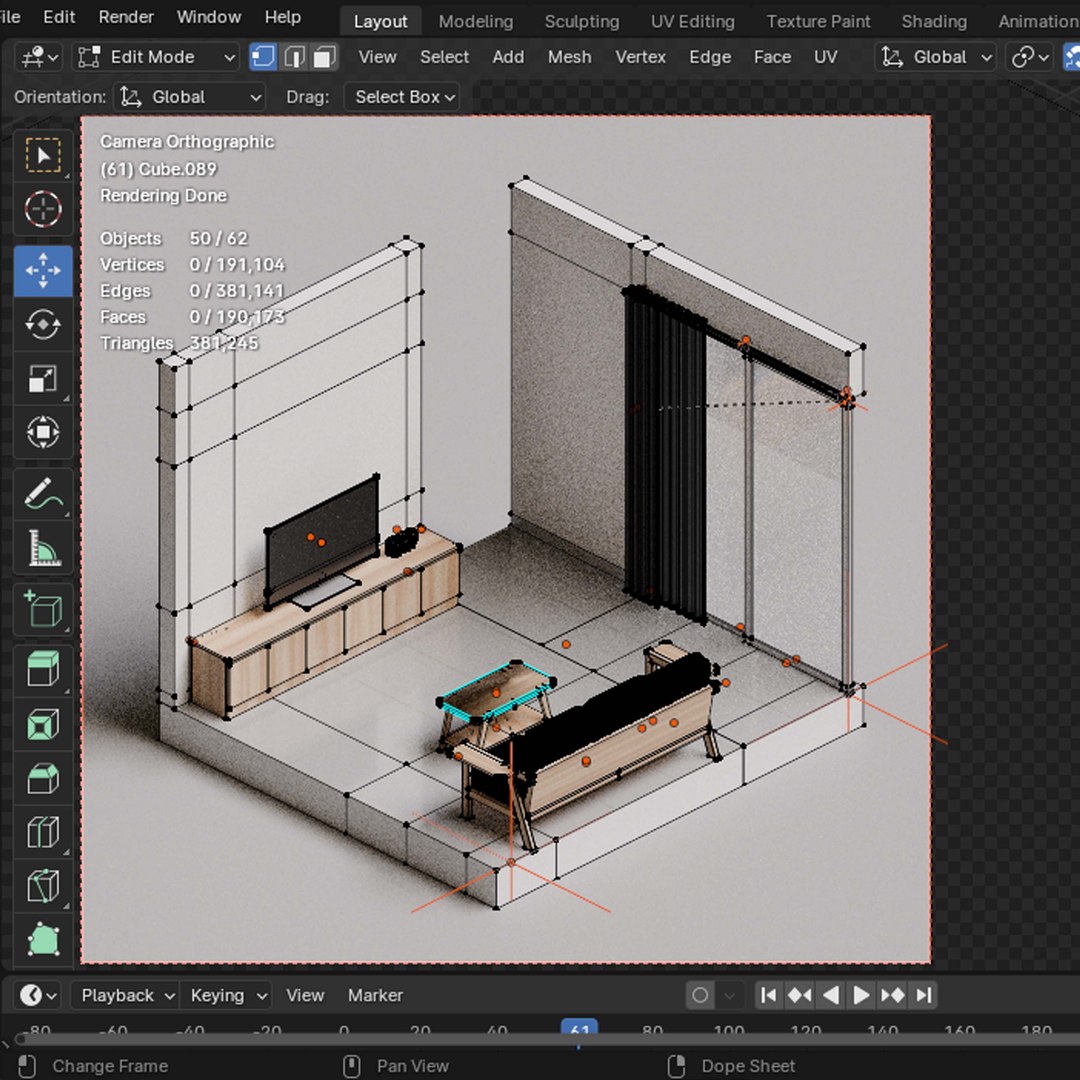Open the Vertex menu

coord(641,57)
